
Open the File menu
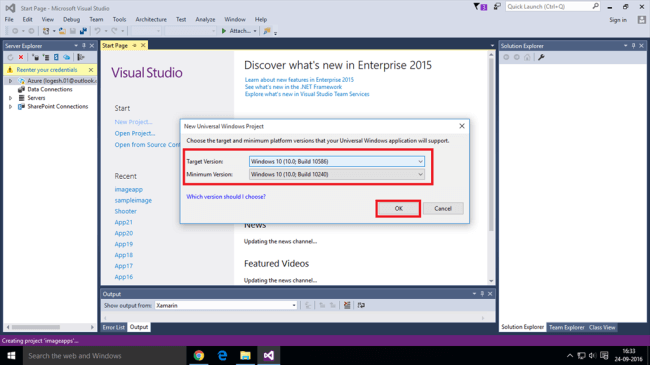coord(9,19)
